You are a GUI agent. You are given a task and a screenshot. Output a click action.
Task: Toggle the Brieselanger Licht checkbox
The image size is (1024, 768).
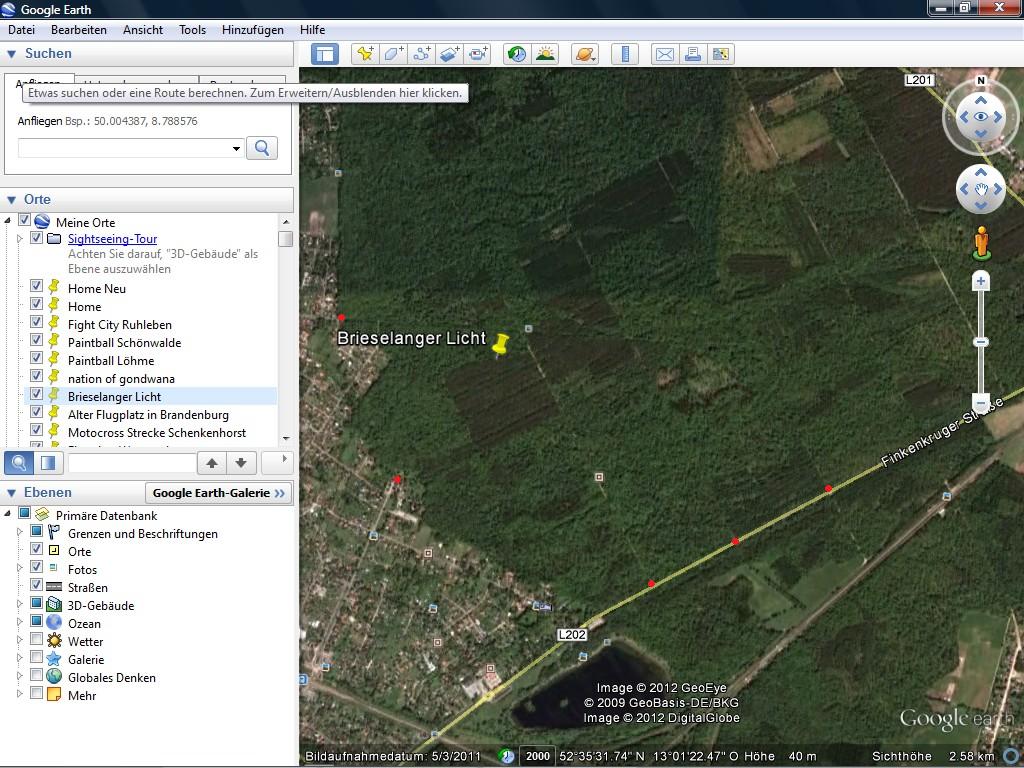click(37, 394)
